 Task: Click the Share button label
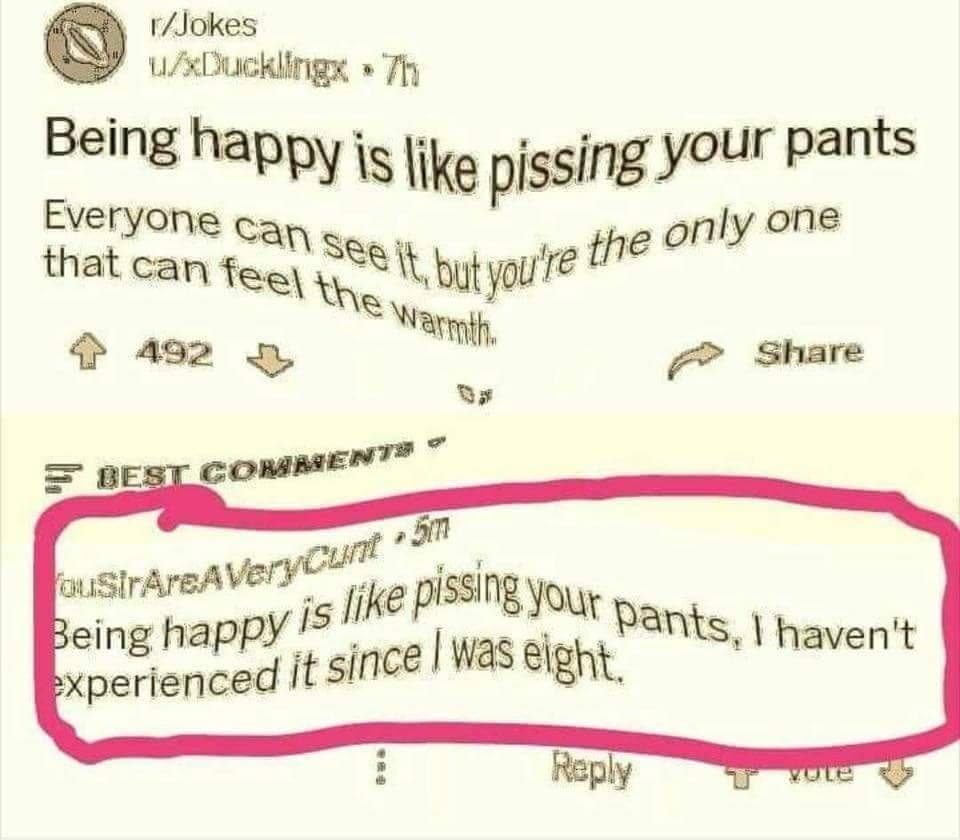(809, 351)
